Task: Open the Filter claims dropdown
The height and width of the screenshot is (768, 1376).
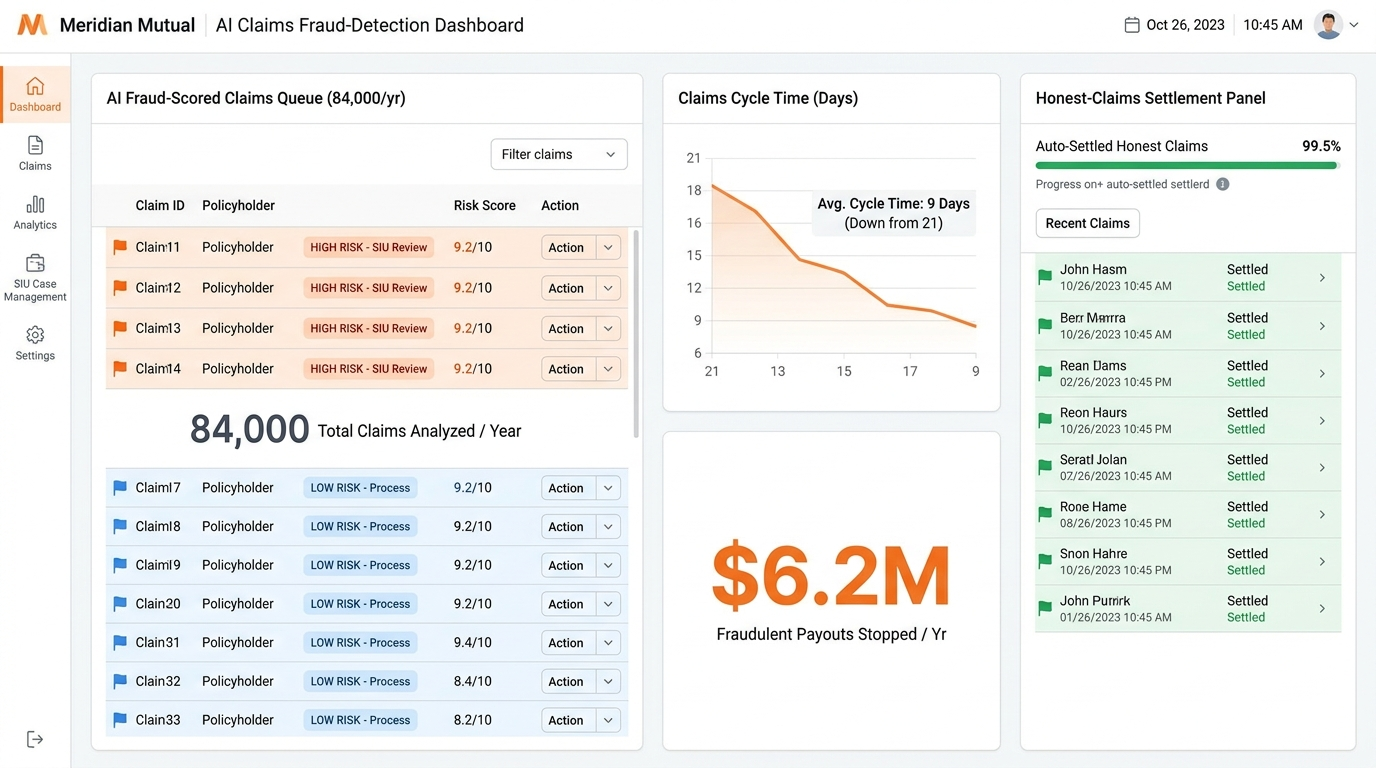Action: [x=559, y=154]
